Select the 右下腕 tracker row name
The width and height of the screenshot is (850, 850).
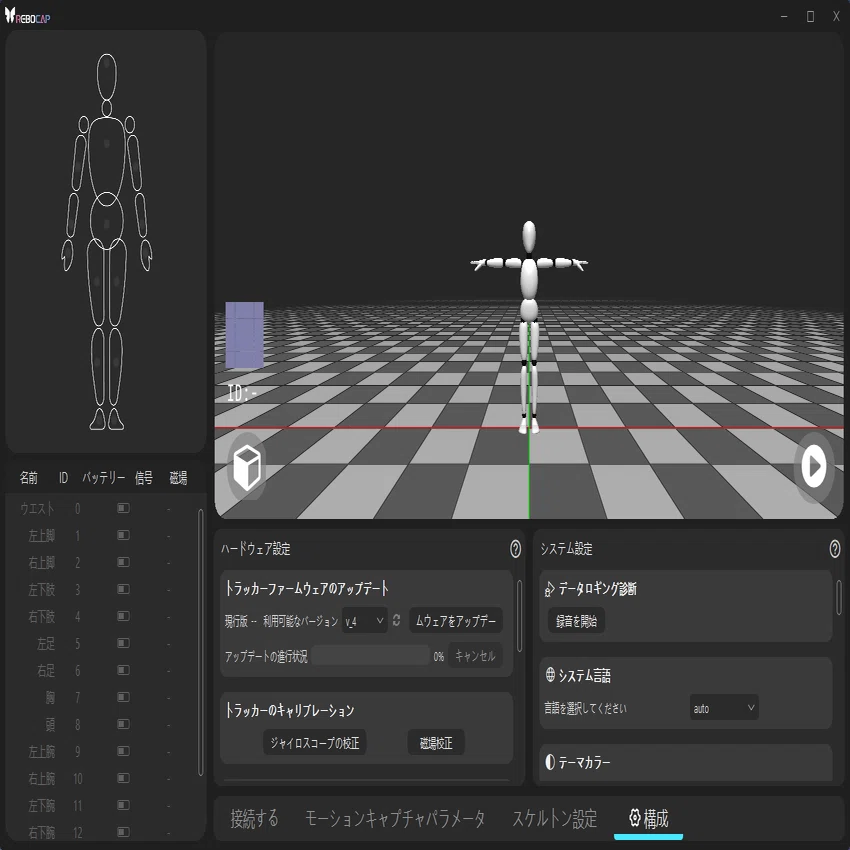42,832
